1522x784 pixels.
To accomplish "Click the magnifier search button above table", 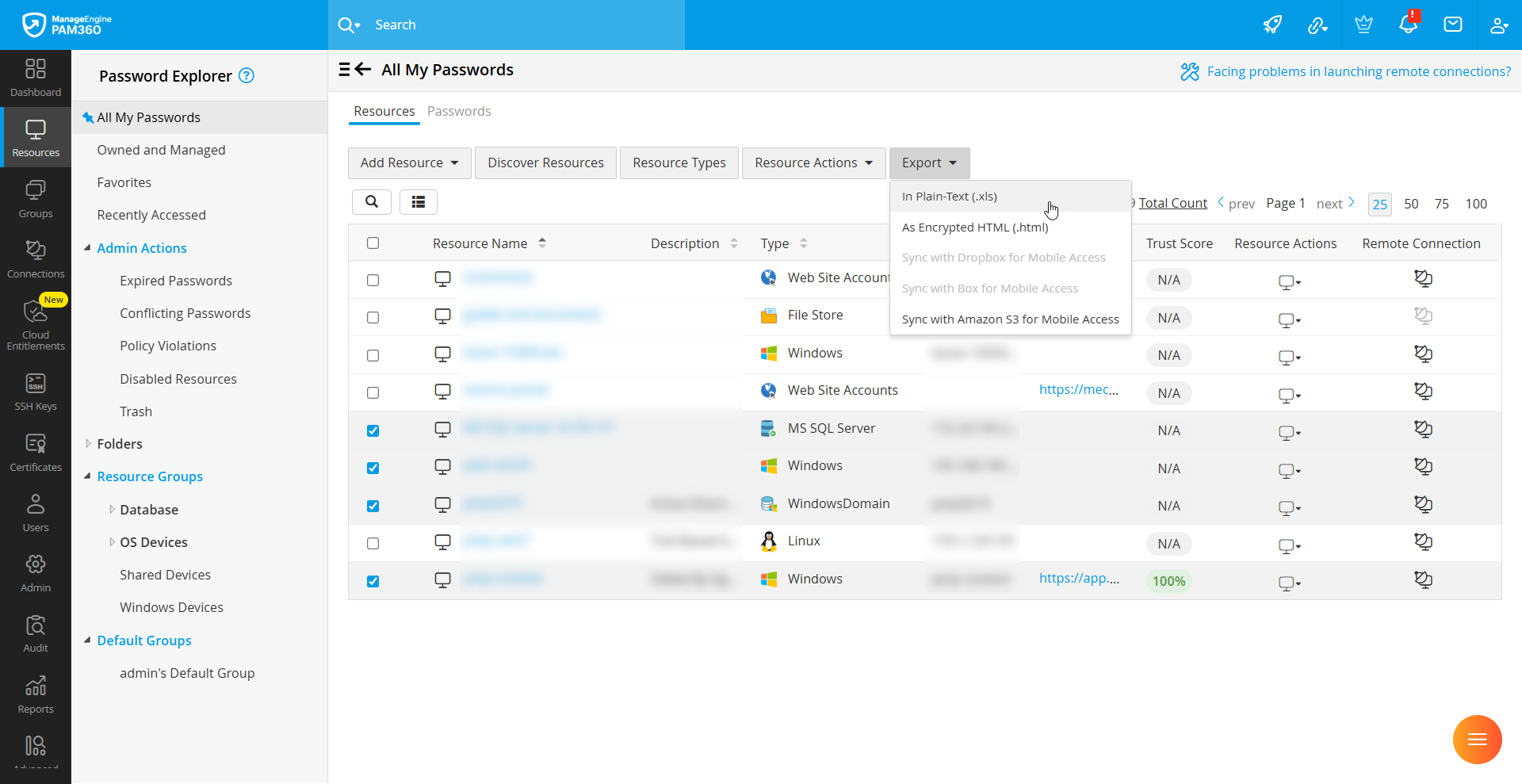I will pyautogui.click(x=371, y=202).
